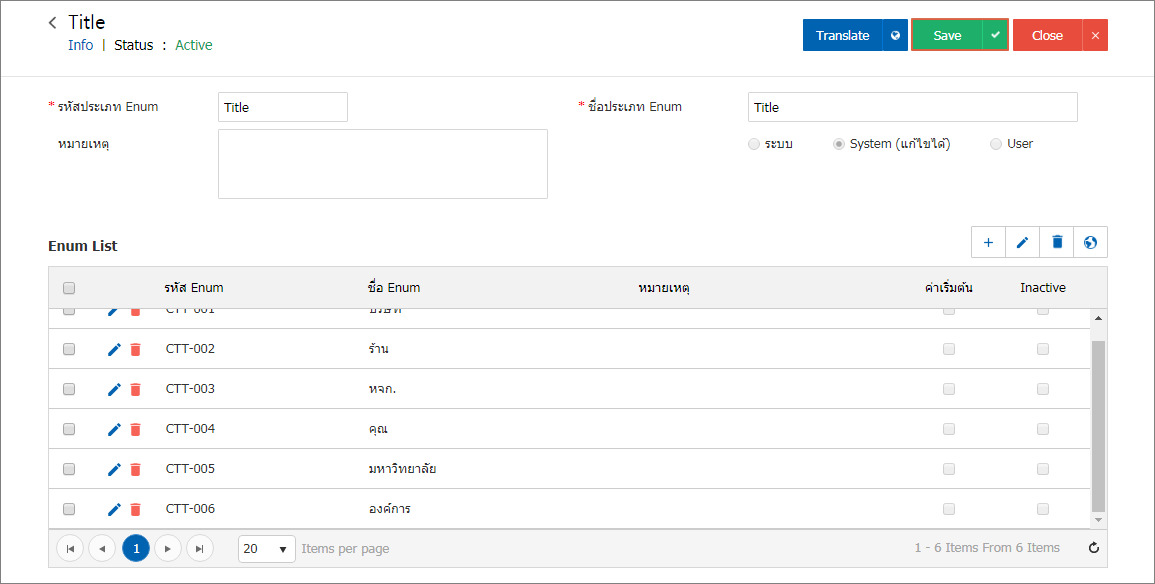Open the items per page dropdown
Image resolution: width=1155 pixels, height=584 pixels.
tap(267, 549)
